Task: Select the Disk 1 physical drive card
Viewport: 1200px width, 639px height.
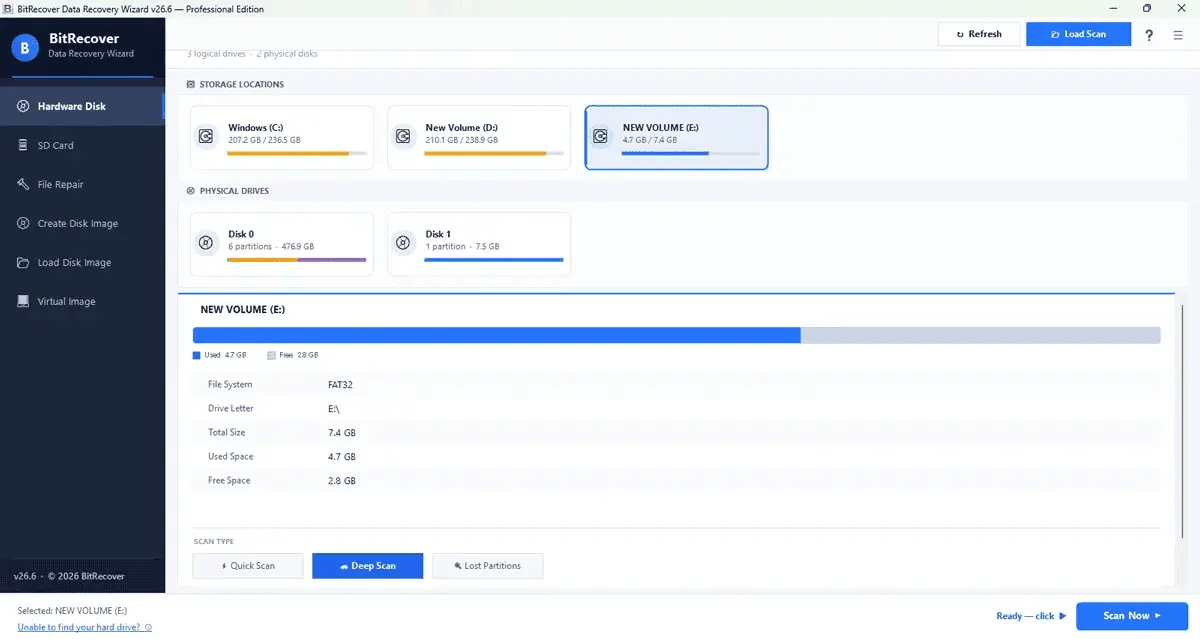Action: [479, 244]
